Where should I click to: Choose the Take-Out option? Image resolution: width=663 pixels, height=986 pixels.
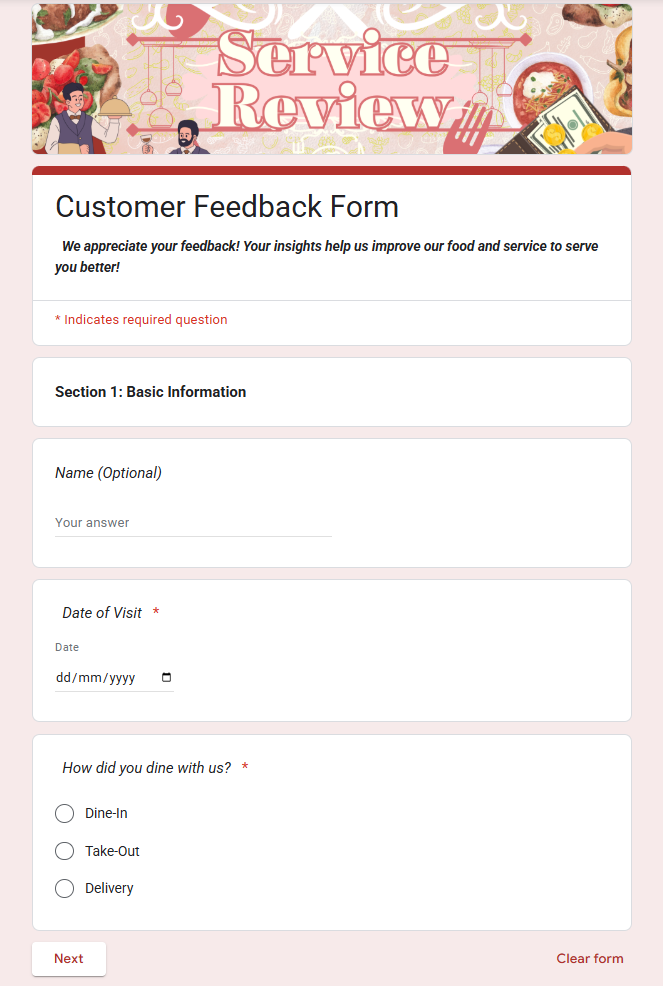tap(65, 851)
